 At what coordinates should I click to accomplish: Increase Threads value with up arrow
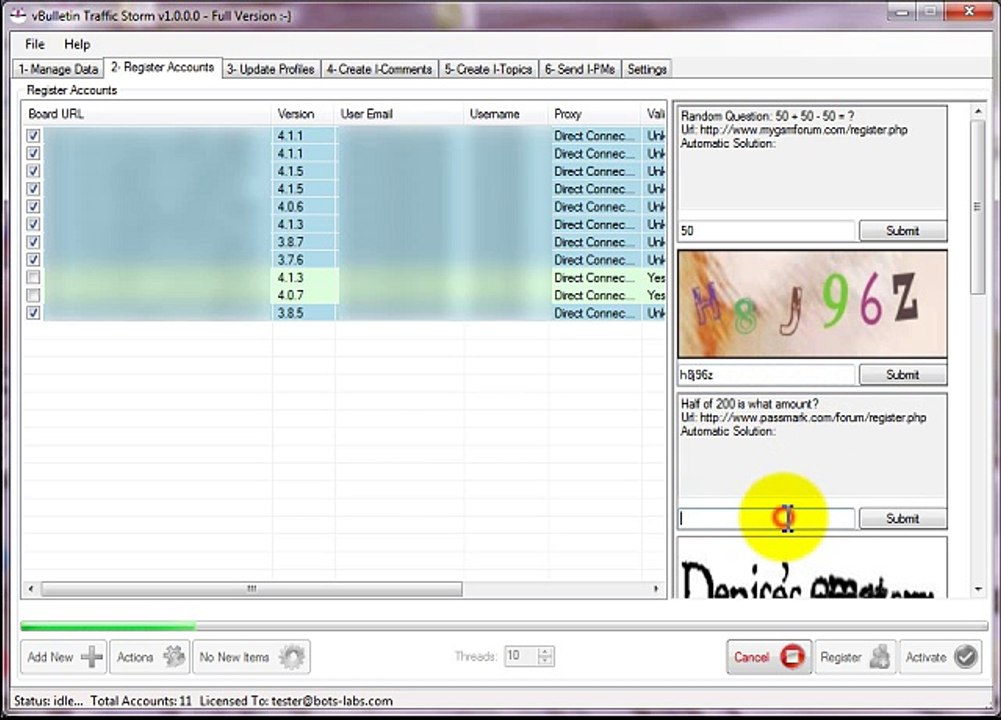[x=545, y=652]
